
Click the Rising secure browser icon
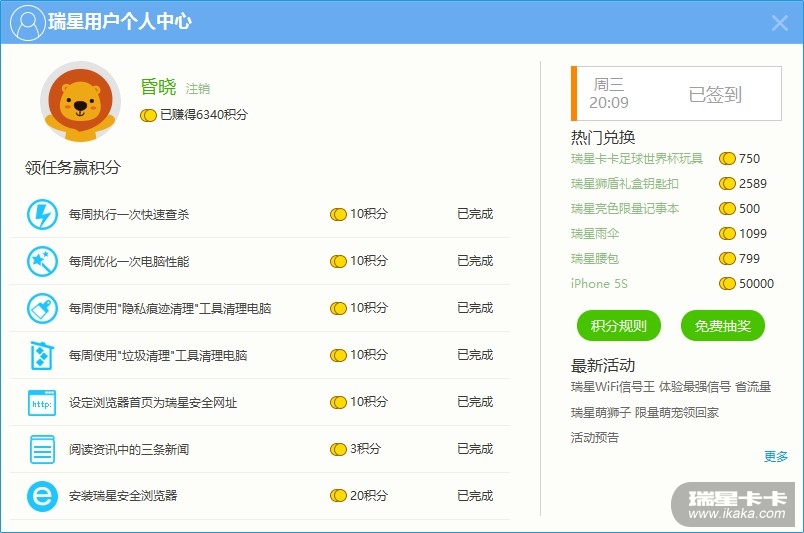coord(42,496)
